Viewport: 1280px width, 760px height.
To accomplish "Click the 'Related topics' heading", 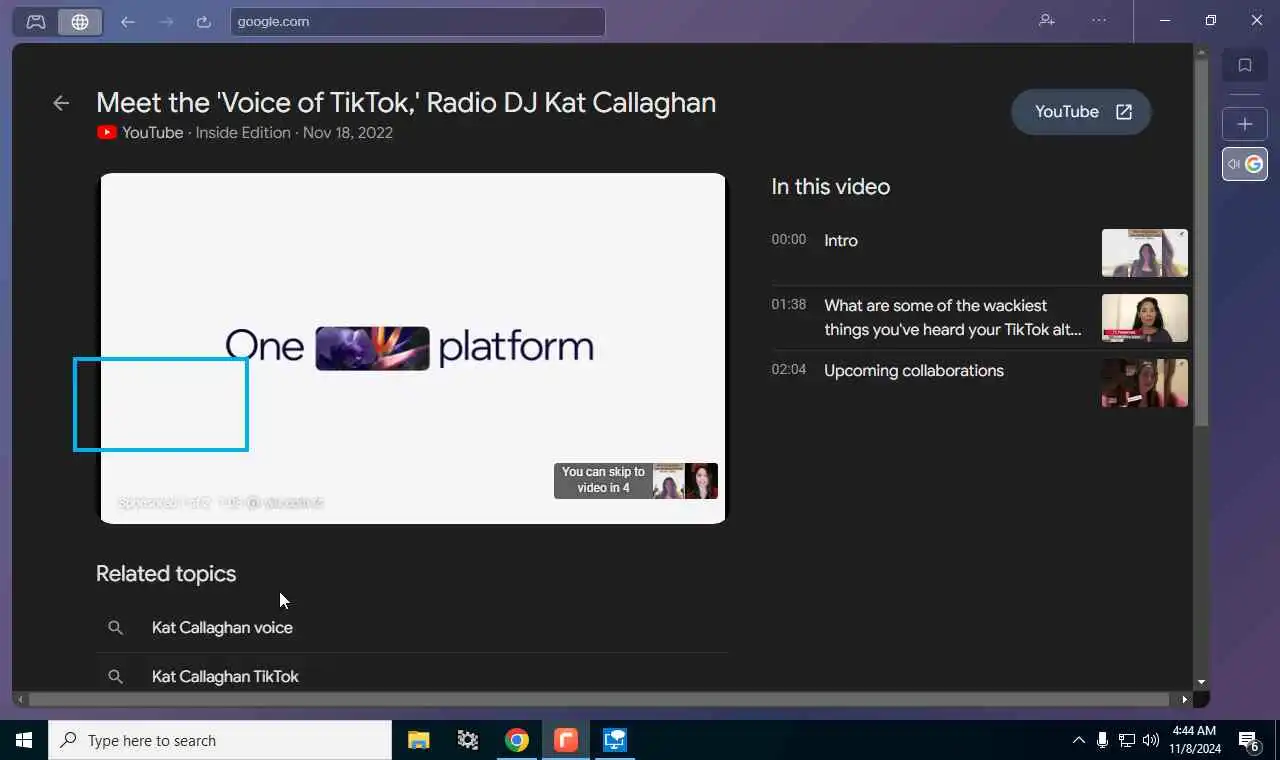I will tap(166, 574).
